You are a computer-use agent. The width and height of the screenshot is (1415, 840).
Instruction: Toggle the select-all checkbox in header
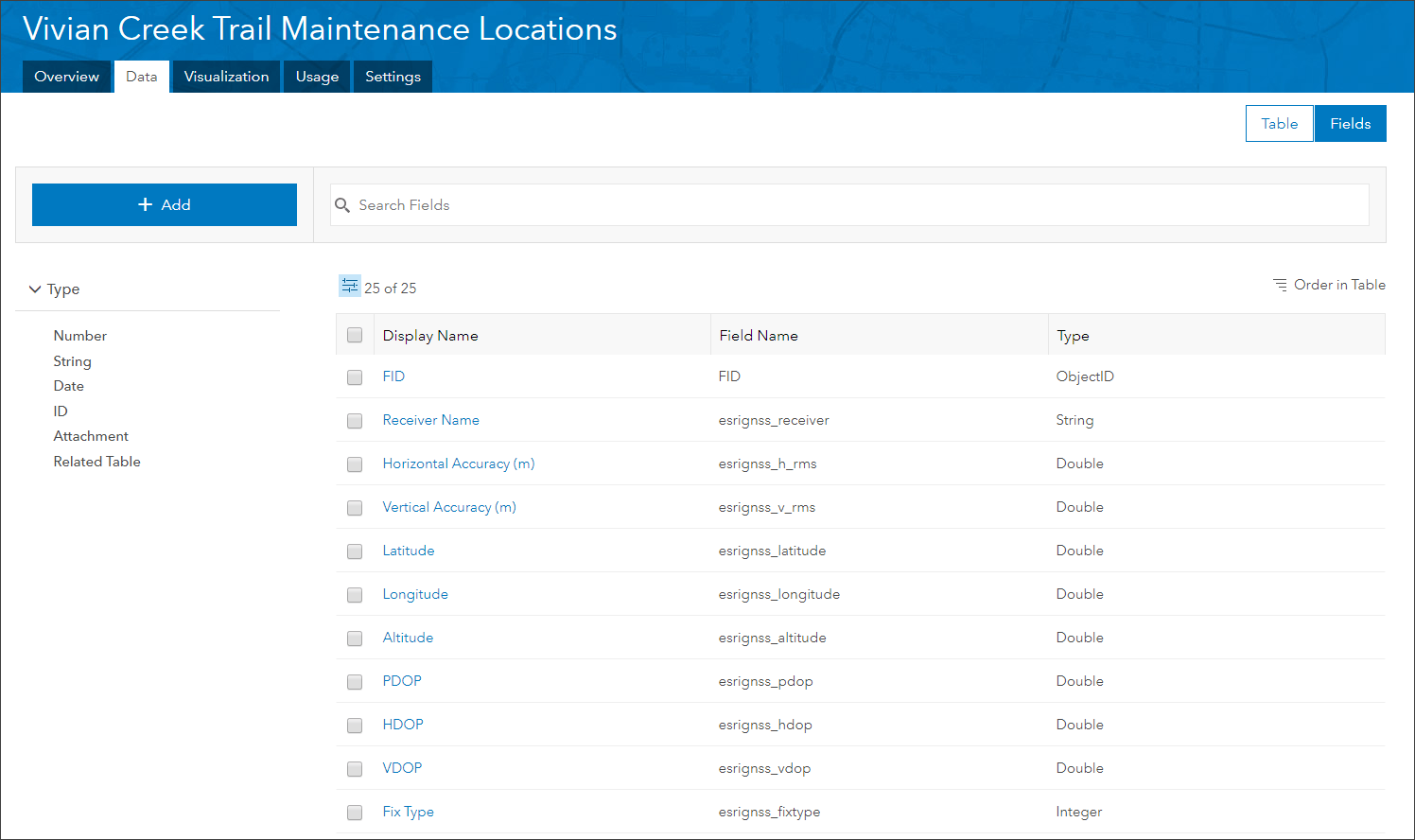[x=355, y=335]
